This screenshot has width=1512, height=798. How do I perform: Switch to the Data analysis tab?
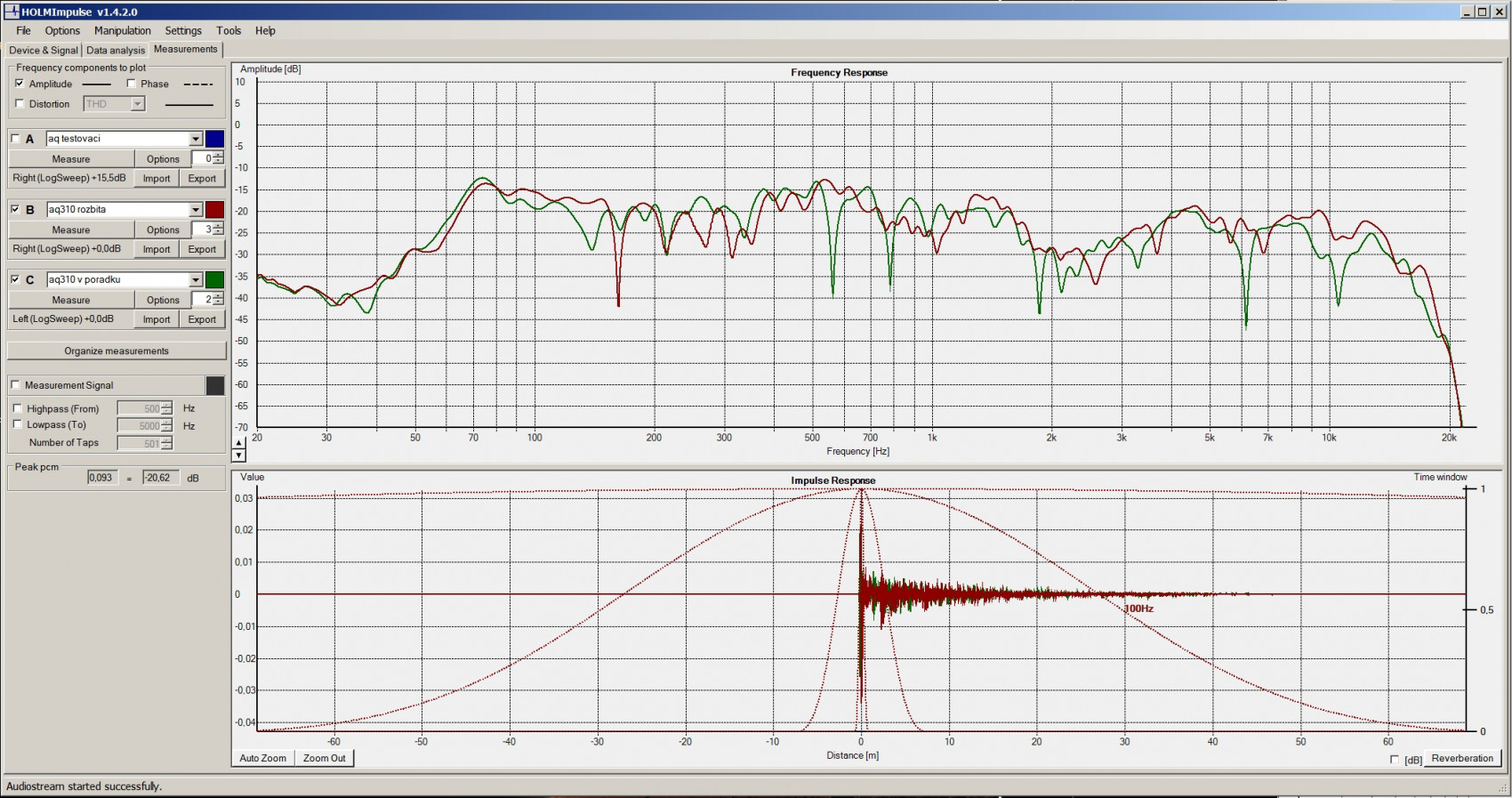tap(115, 51)
